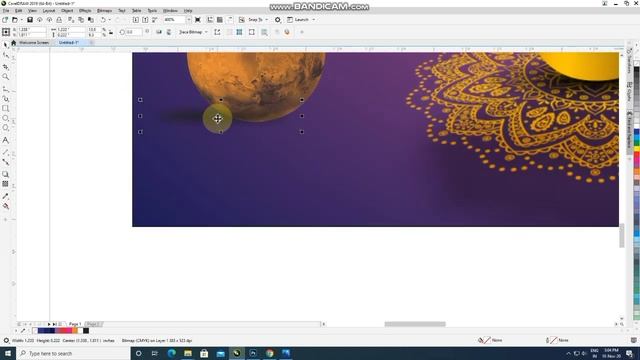
Task: Open Chrome from the taskbar
Action: 269,353
